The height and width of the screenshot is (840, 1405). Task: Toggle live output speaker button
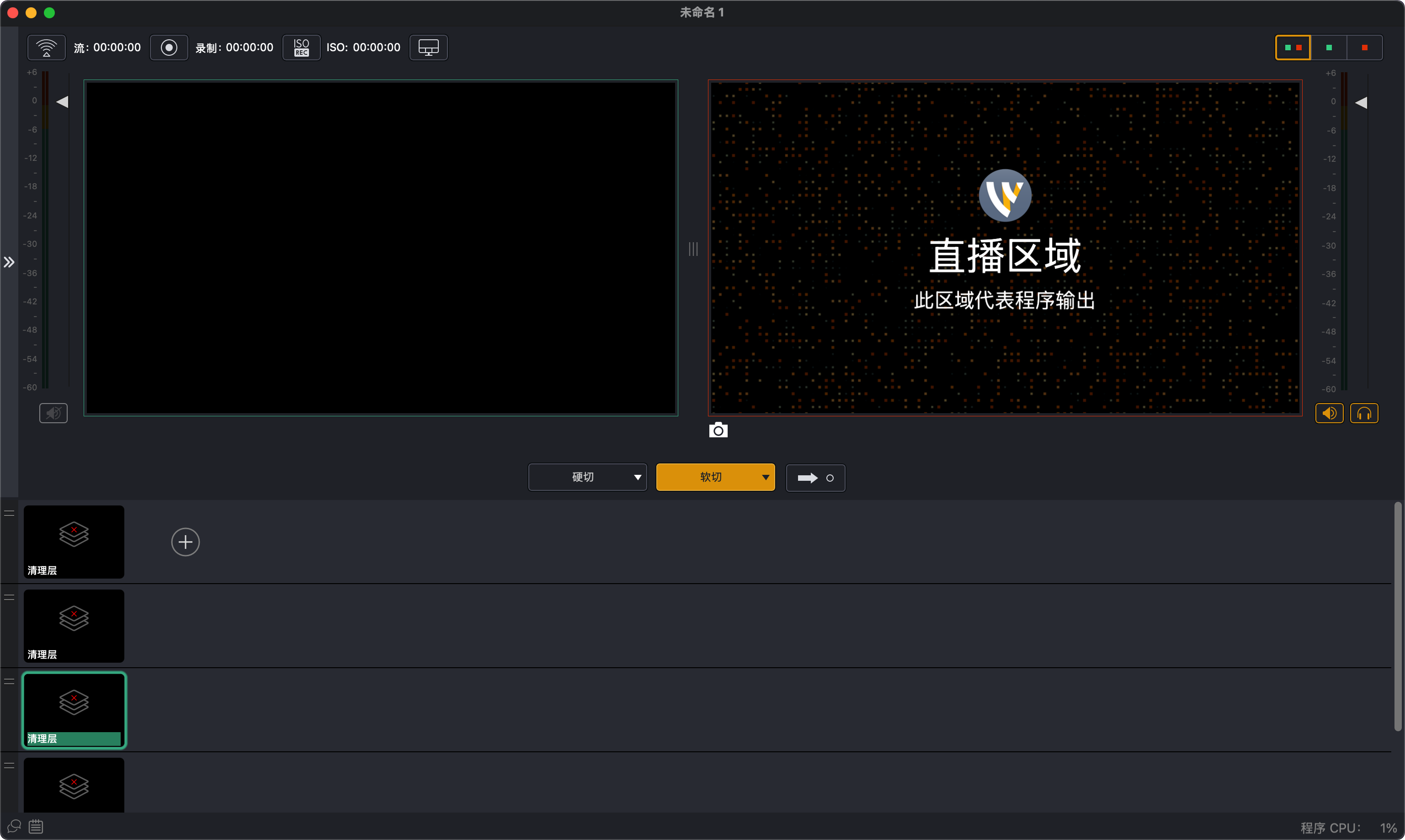1329,413
